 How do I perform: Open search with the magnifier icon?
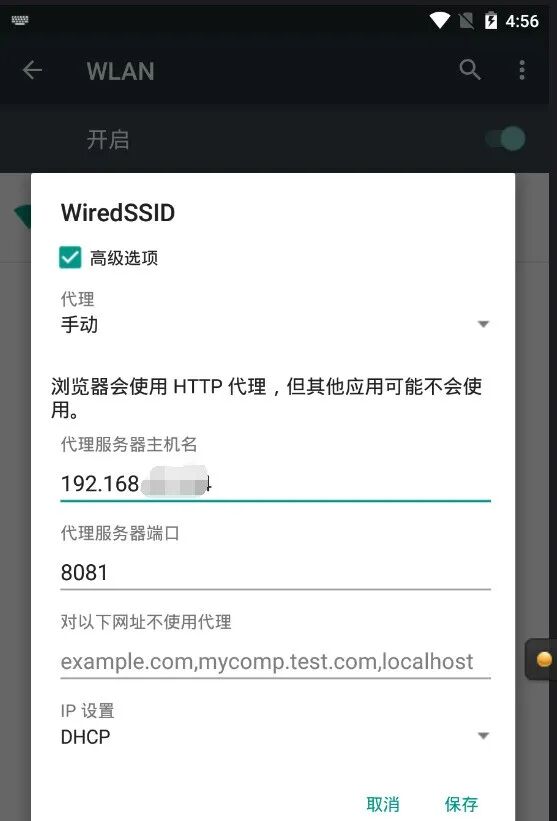(x=470, y=70)
